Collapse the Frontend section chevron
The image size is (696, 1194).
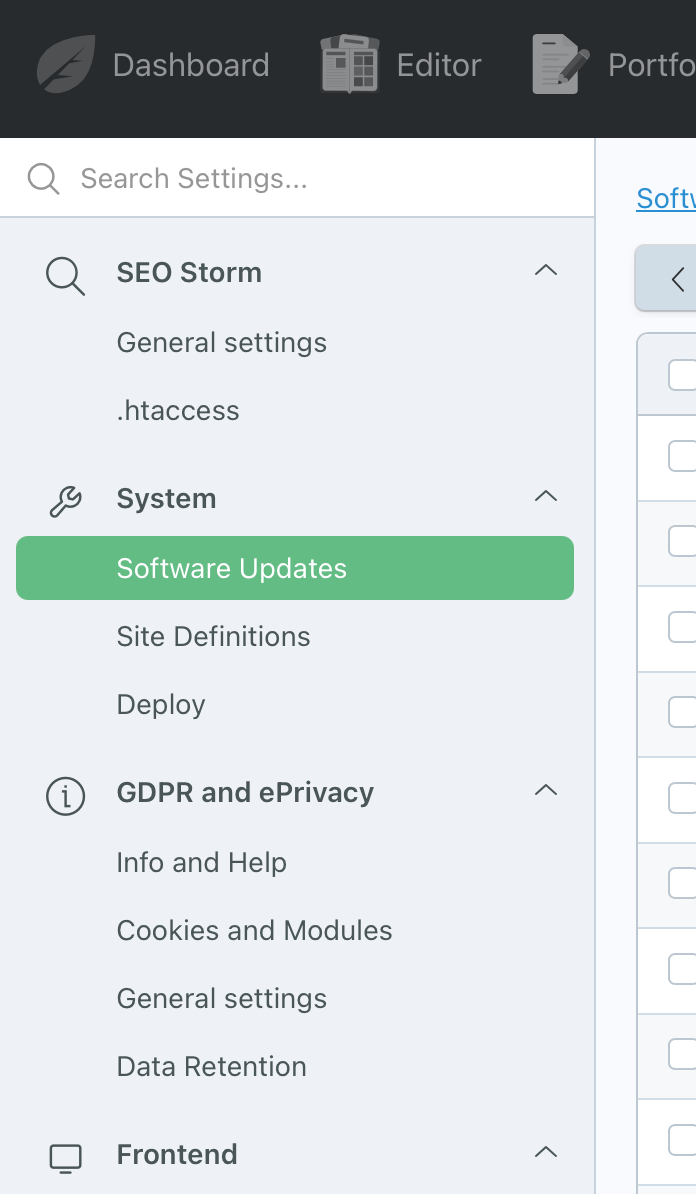[545, 1153]
